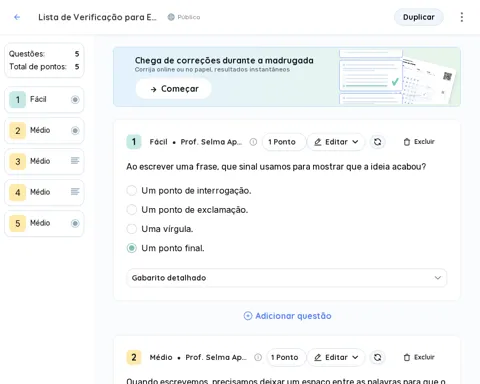Open the Editar dropdown on question 1
This screenshot has height=384, width=480.
pos(336,142)
